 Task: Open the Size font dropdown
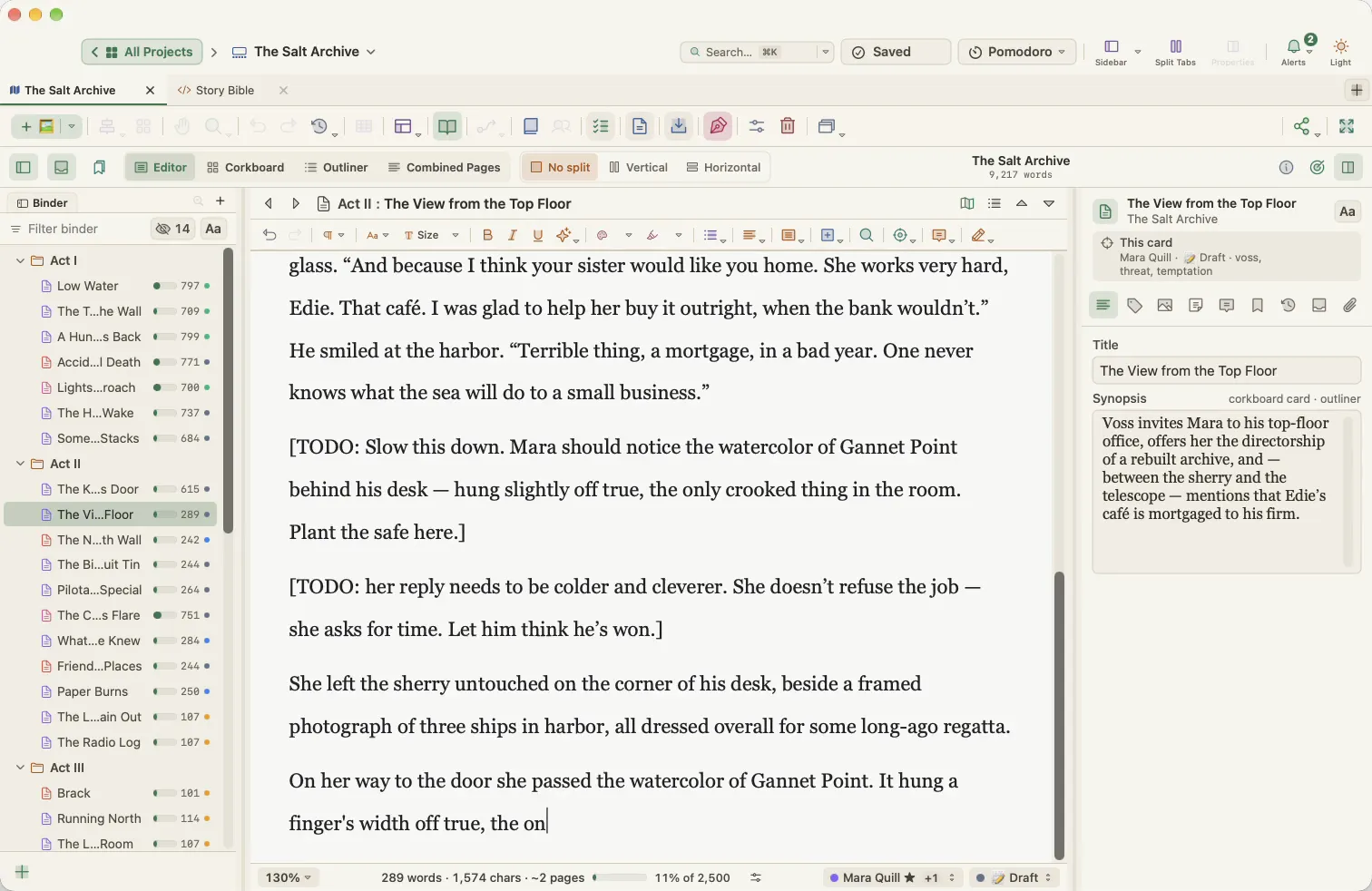(431, 235)
